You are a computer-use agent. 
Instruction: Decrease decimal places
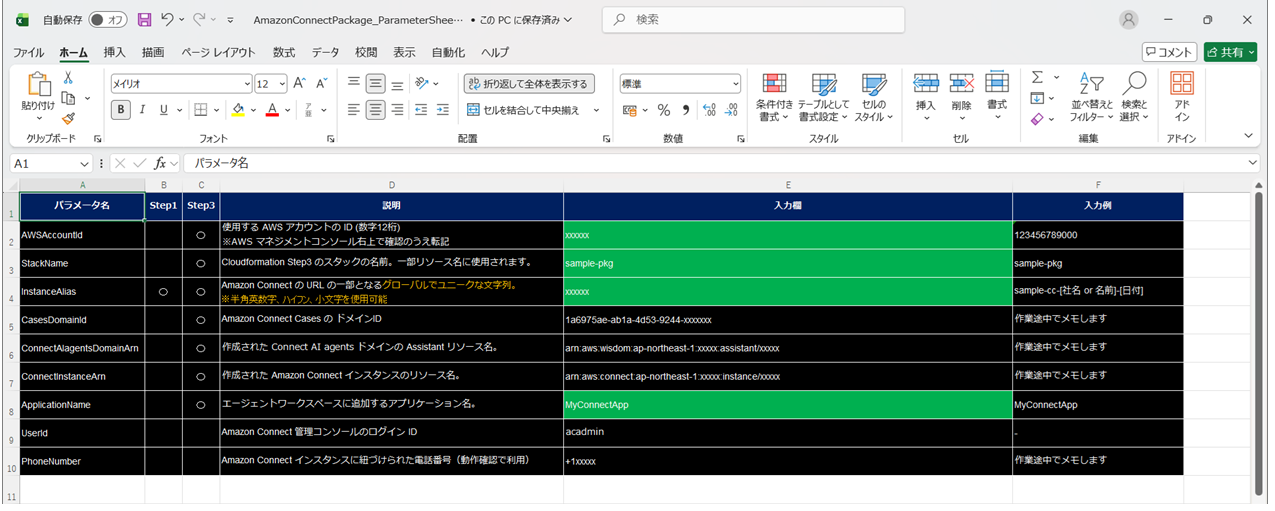732,110
